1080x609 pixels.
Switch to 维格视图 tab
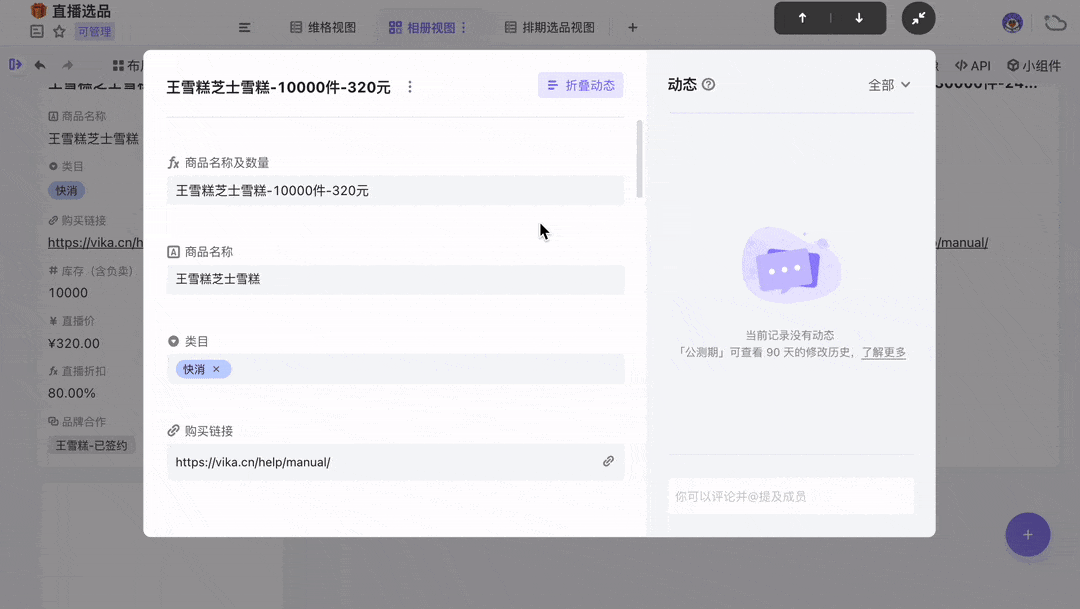coord(323,28)
